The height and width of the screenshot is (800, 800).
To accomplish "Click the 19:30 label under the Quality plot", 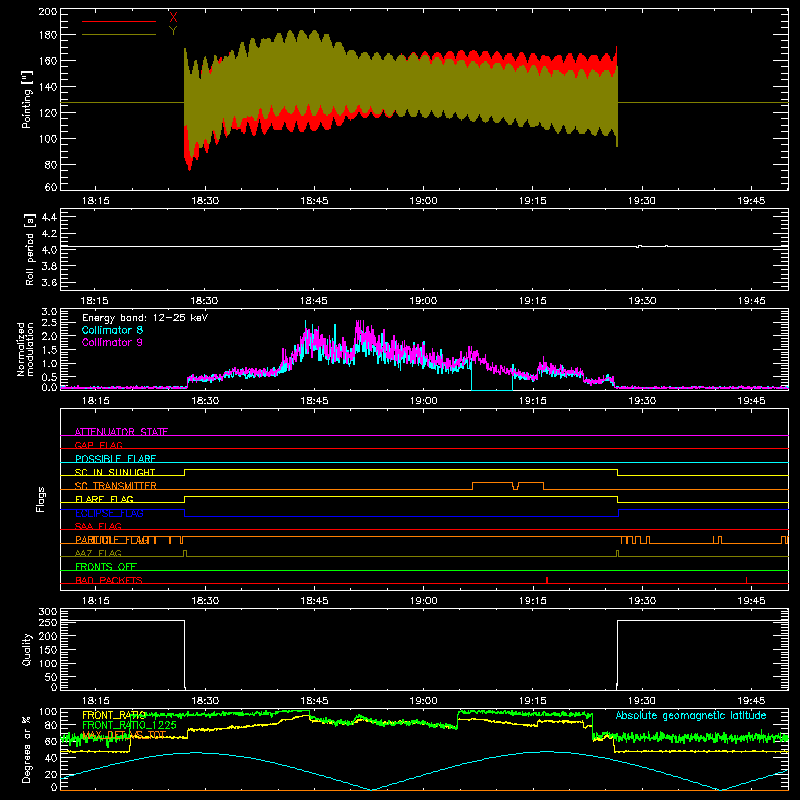I will (x=642, y=701).
